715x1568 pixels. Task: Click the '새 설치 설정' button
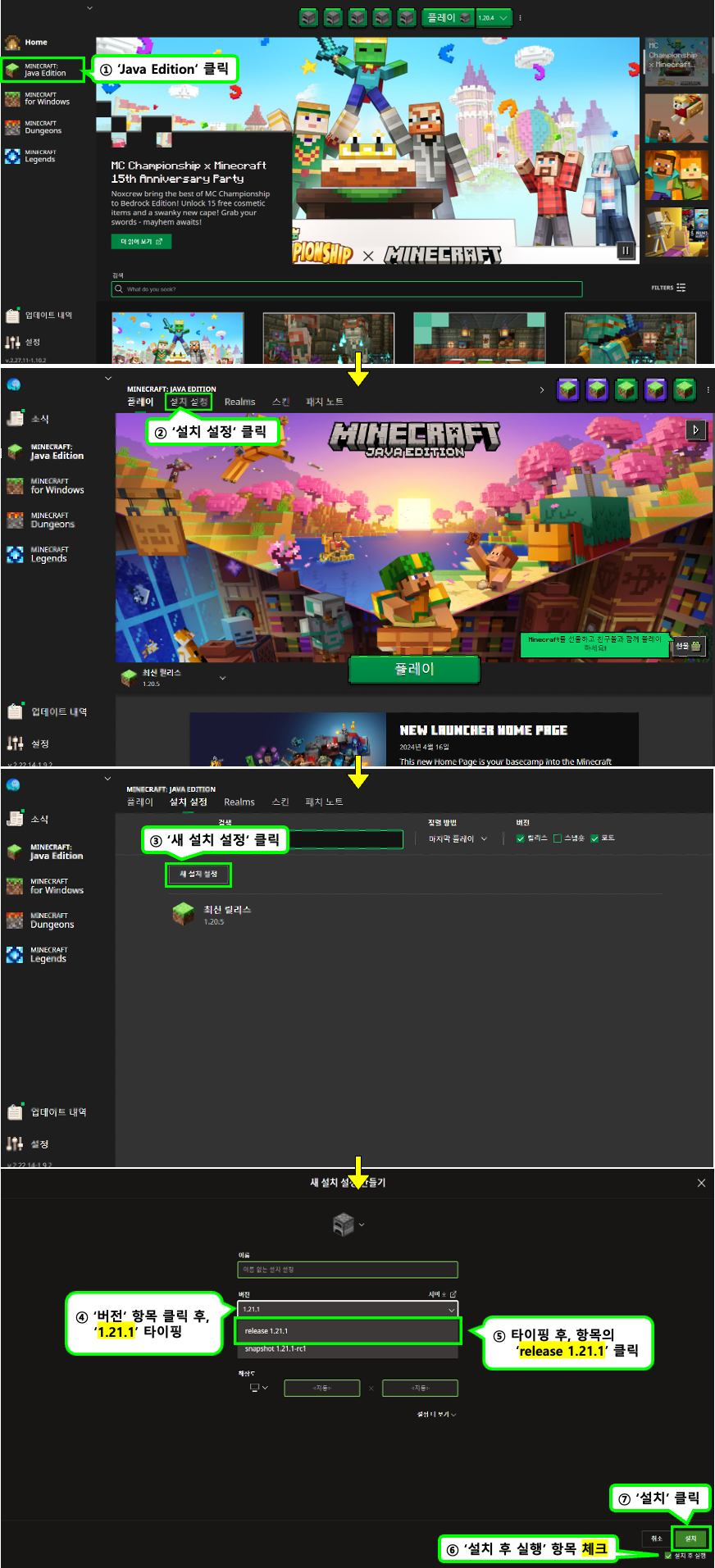click(198, 875)
